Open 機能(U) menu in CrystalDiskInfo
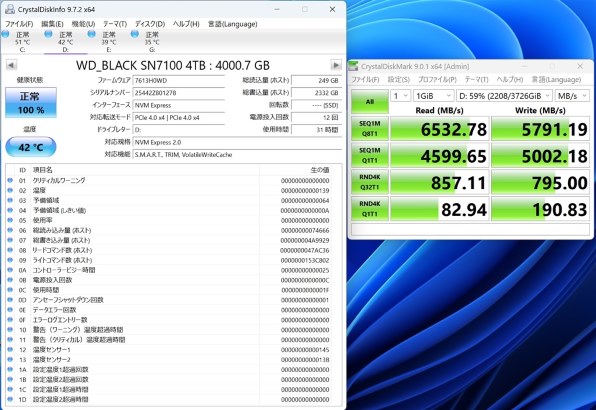This screenshot has width=596, height=410. tap(83, 24)
